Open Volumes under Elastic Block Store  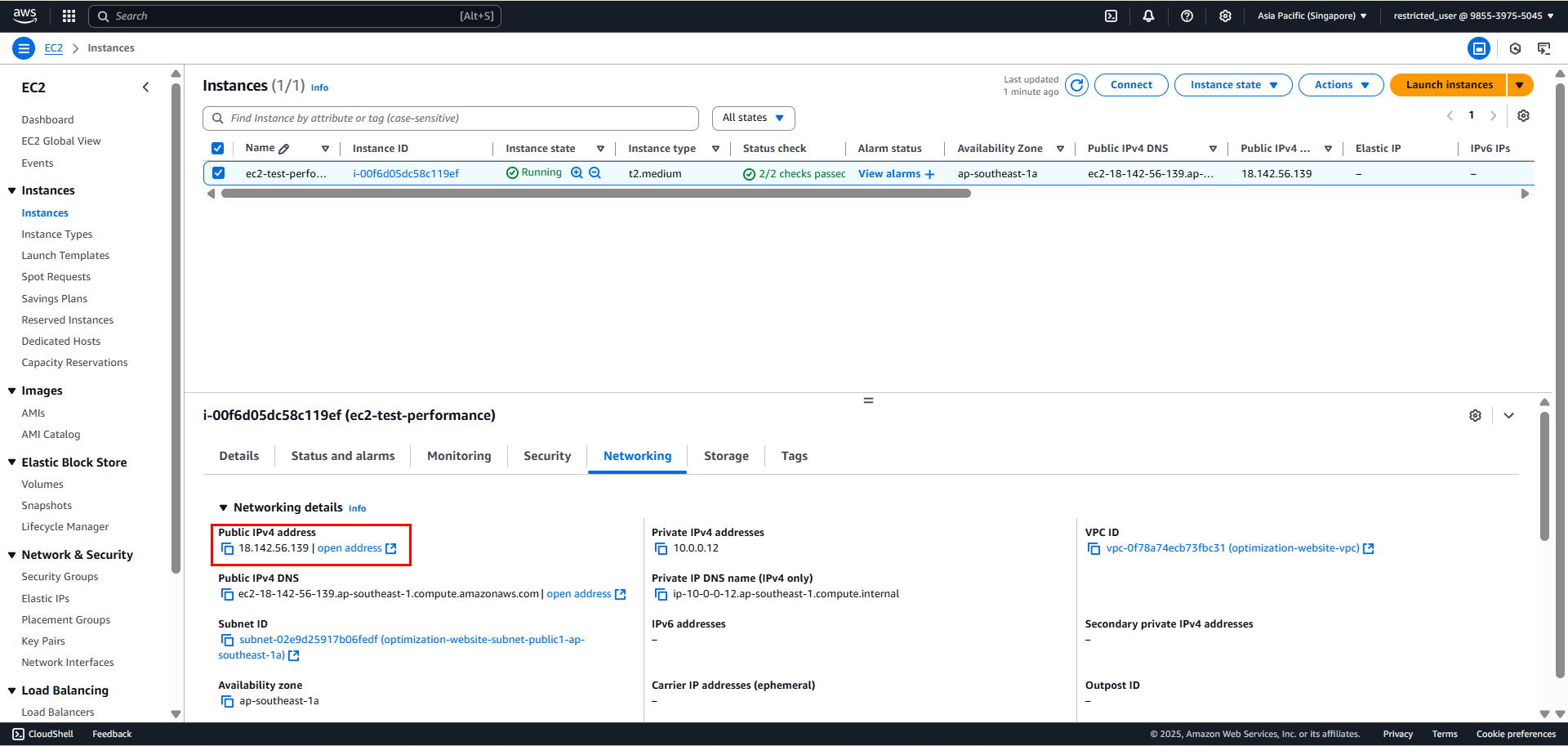pos(42,485)
